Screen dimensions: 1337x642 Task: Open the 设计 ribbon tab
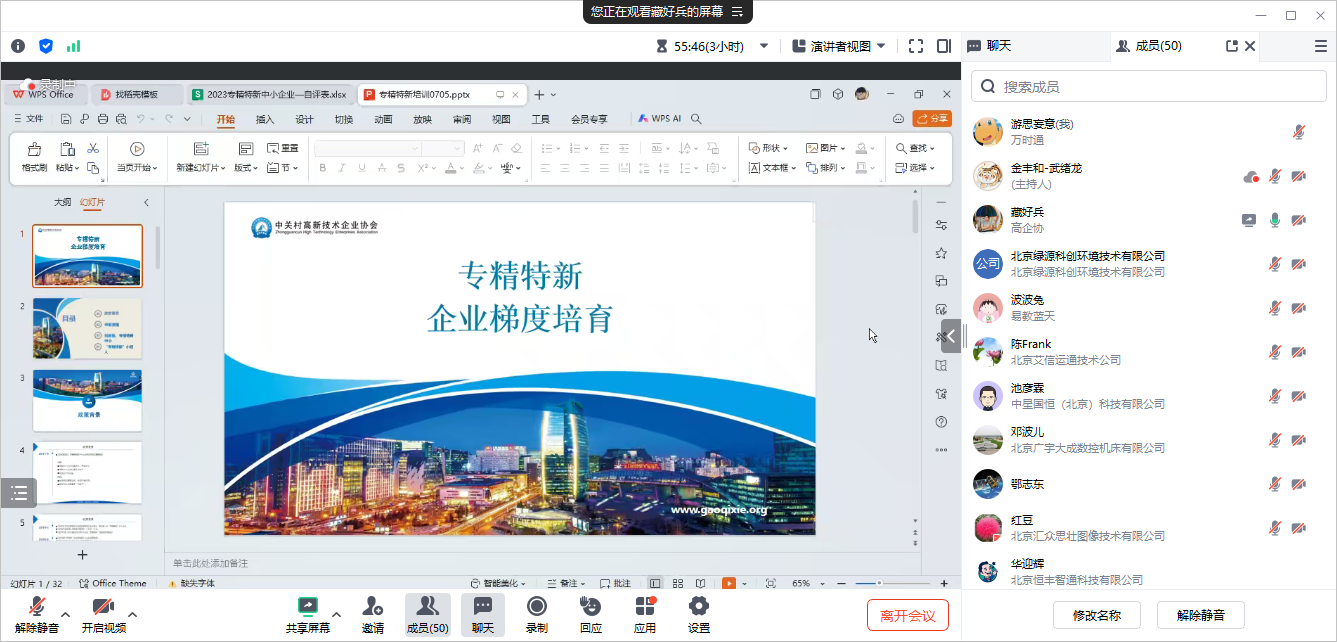pos(304,119)
